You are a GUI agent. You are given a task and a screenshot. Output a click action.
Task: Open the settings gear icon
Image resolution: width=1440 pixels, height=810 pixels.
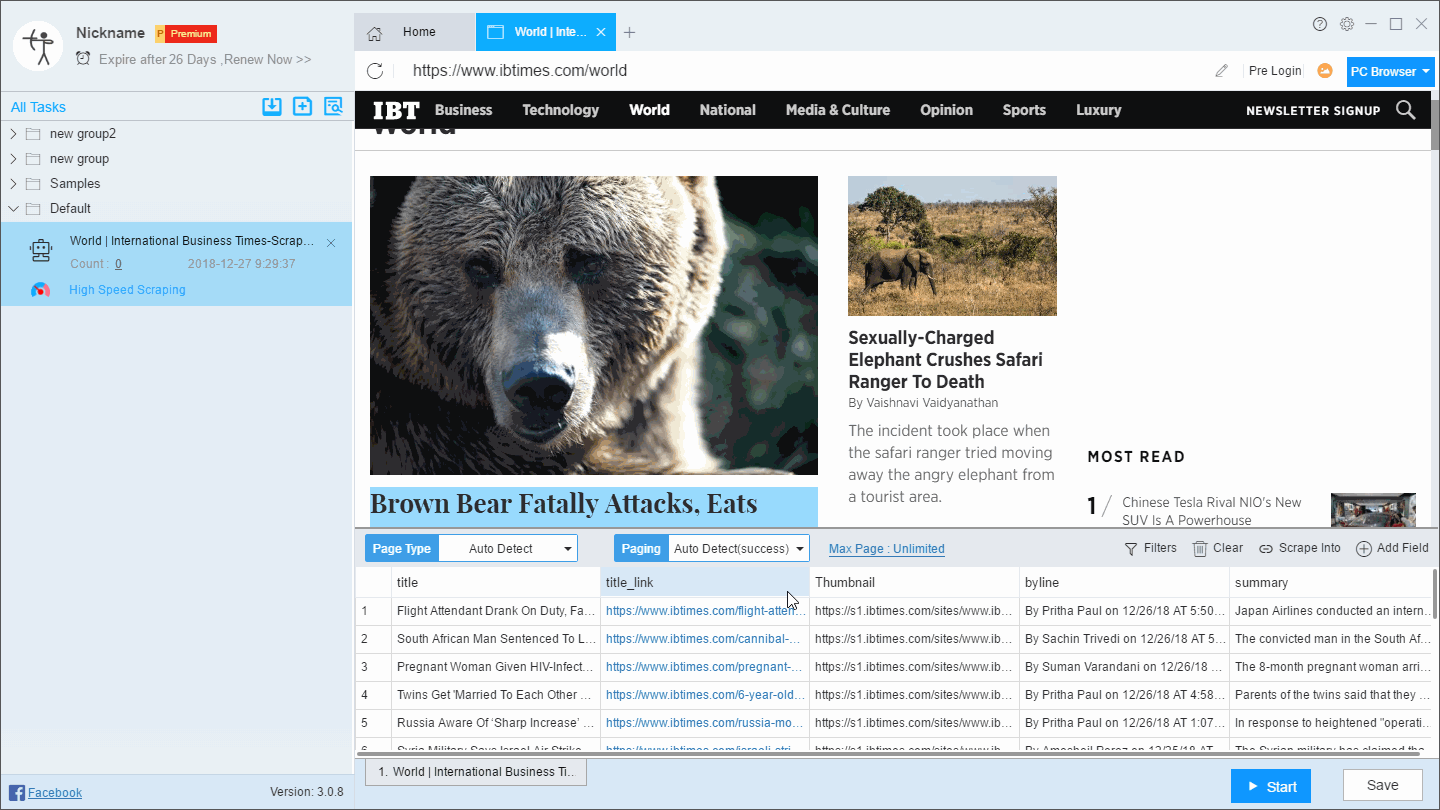click(x=1347, y=24)
